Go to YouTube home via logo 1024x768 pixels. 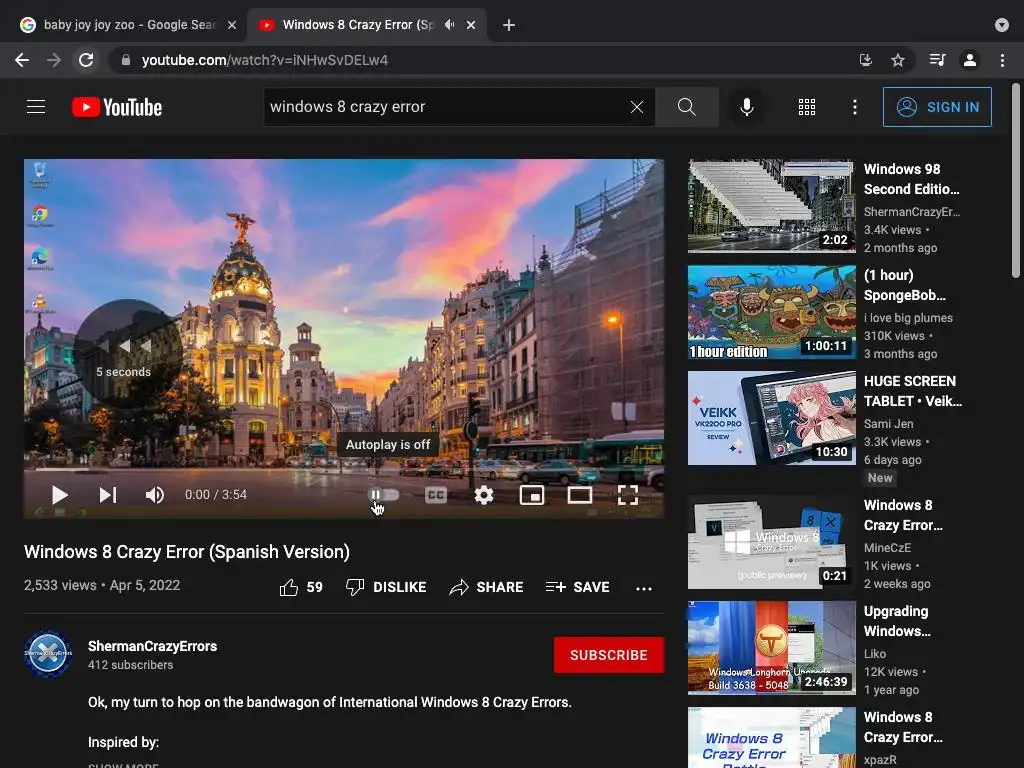coord(117,107)
